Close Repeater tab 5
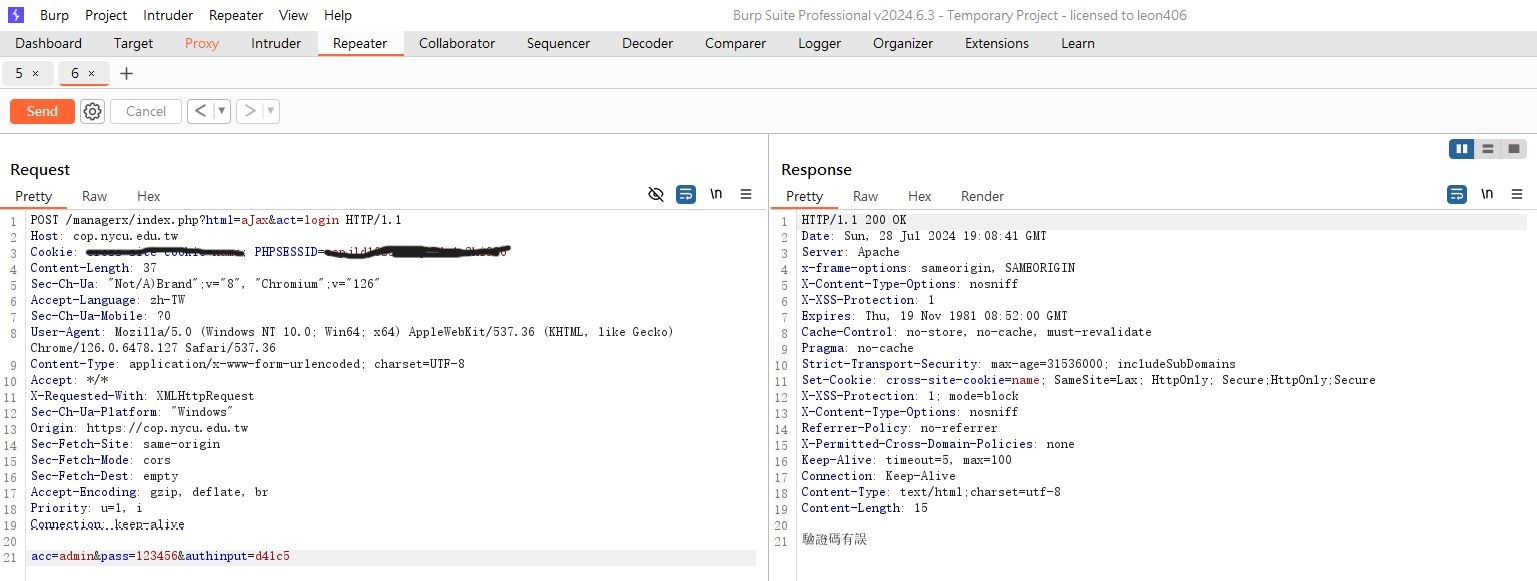Screen dimensions: 1537x581 pos(36,74)
